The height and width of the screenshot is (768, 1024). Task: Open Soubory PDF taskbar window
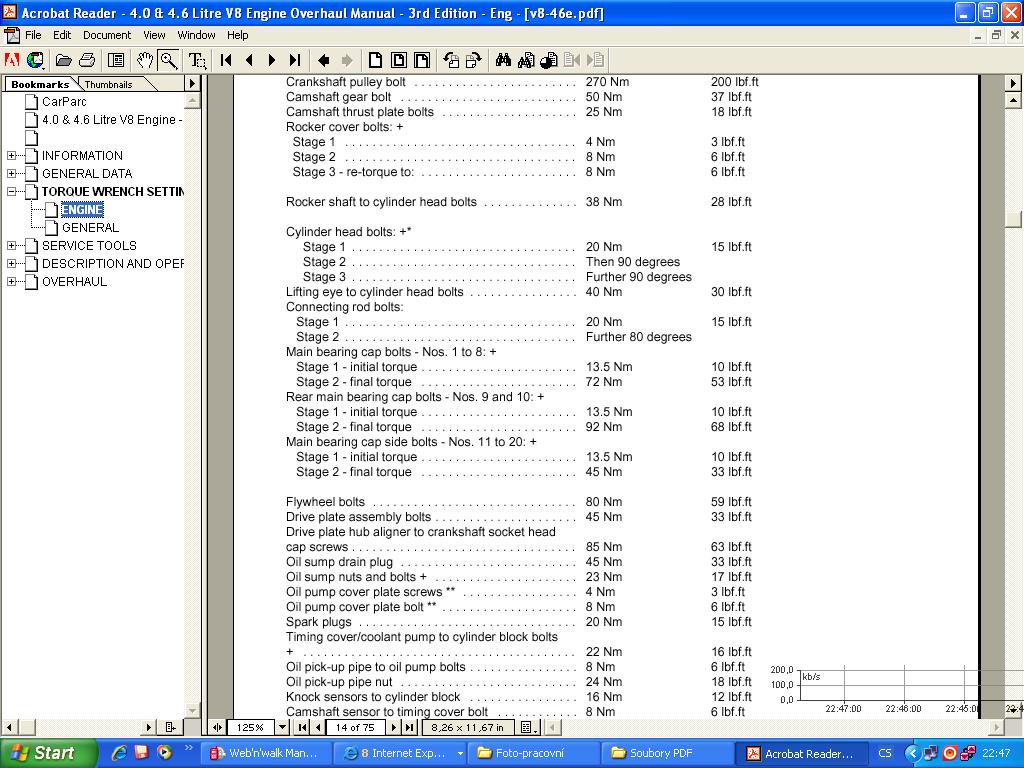click(x=660, y=753)
